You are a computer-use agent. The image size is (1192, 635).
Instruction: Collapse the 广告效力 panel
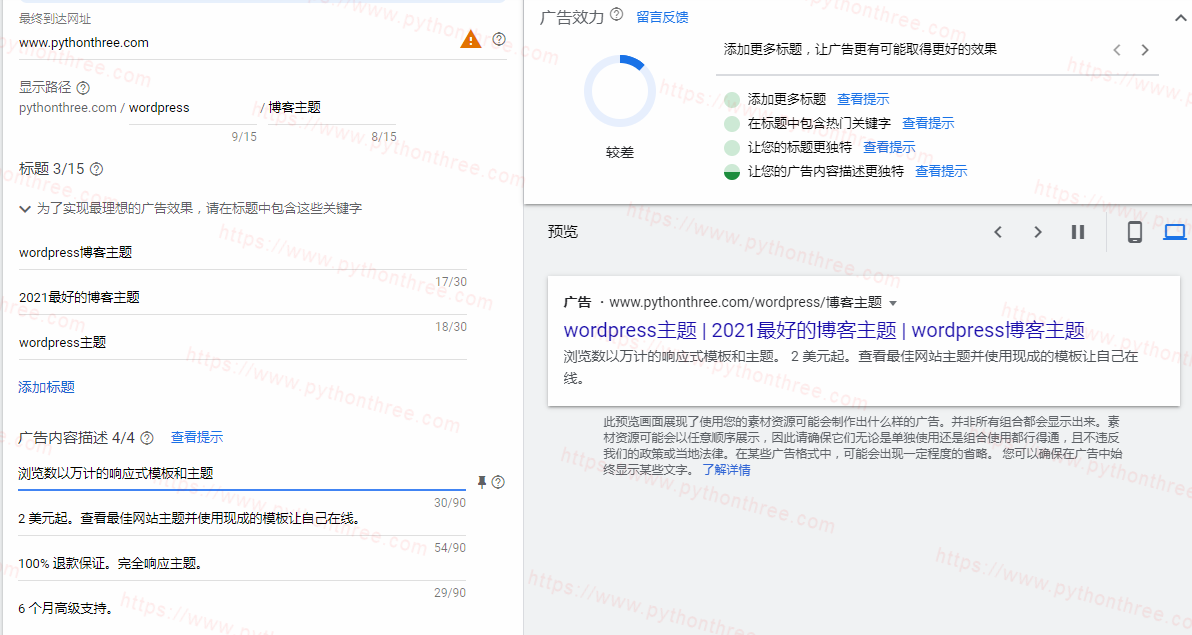point(1181,17)
